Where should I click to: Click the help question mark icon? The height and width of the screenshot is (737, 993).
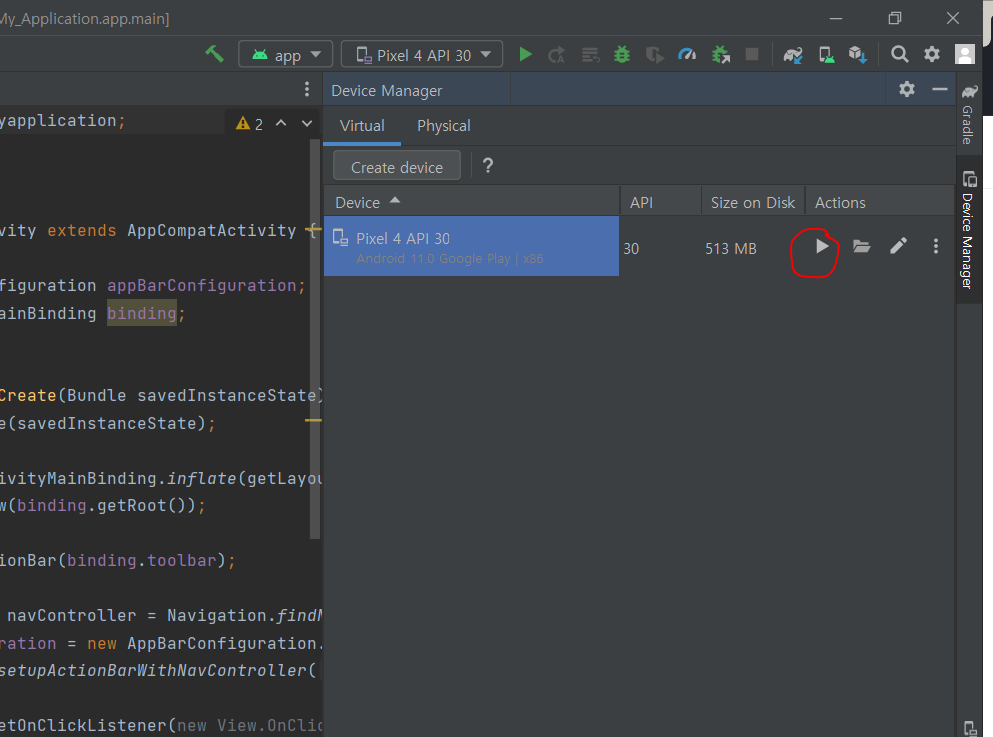click(x=488, y=166)
